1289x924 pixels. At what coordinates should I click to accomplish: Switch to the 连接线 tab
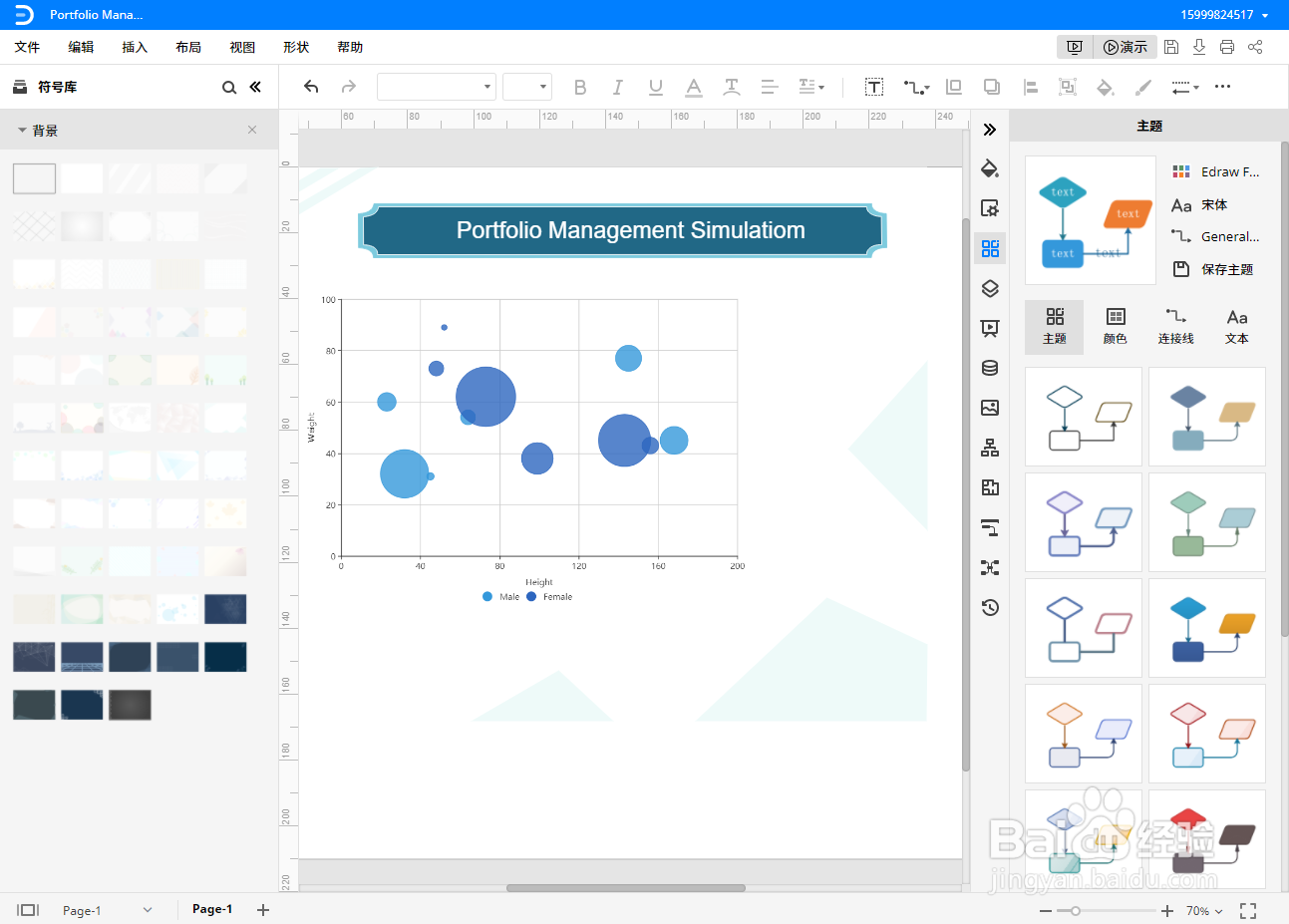[1176, 327]
